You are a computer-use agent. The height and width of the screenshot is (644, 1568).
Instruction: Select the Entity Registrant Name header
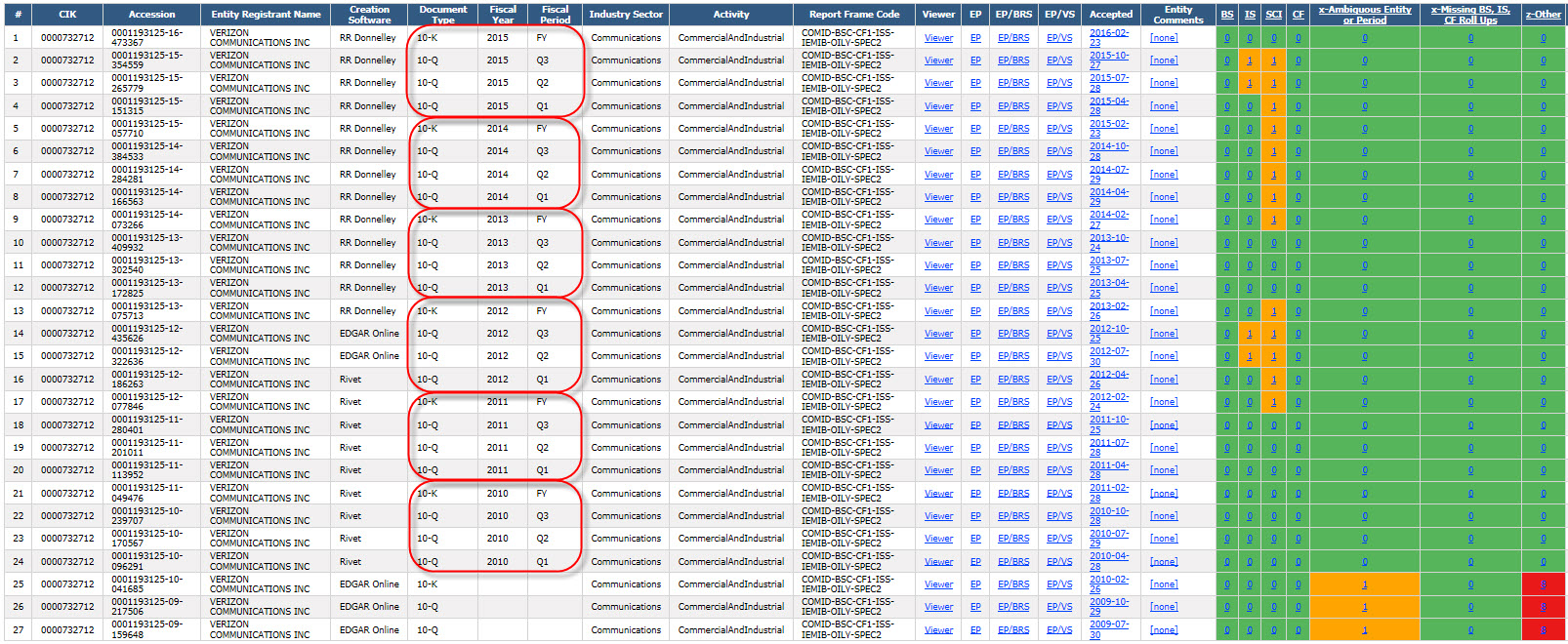click(266, 15)
